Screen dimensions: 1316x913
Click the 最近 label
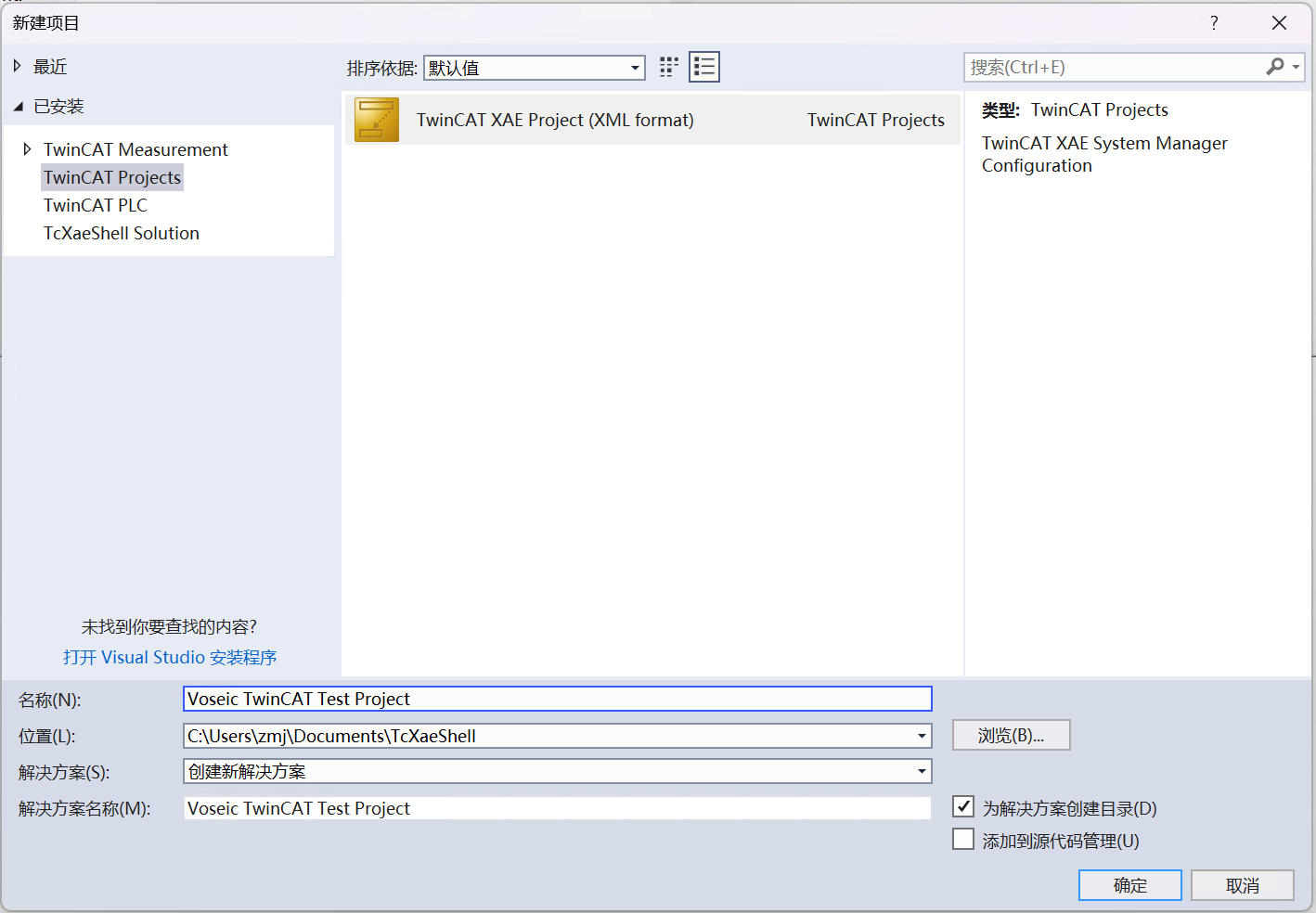[x=50, y=67]
